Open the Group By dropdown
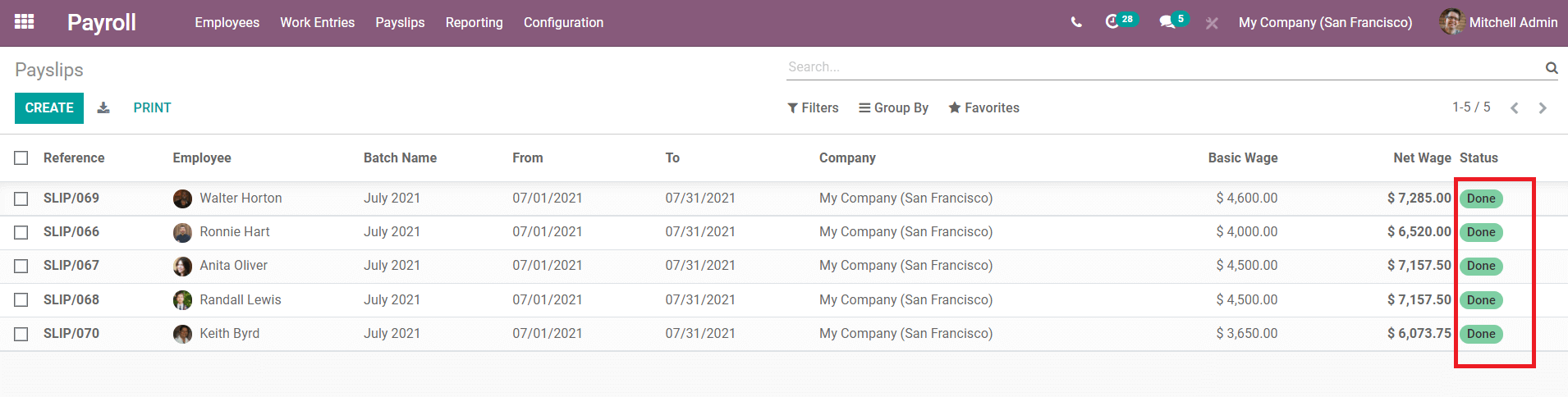The image size is (1568, 397). point(893,107)
